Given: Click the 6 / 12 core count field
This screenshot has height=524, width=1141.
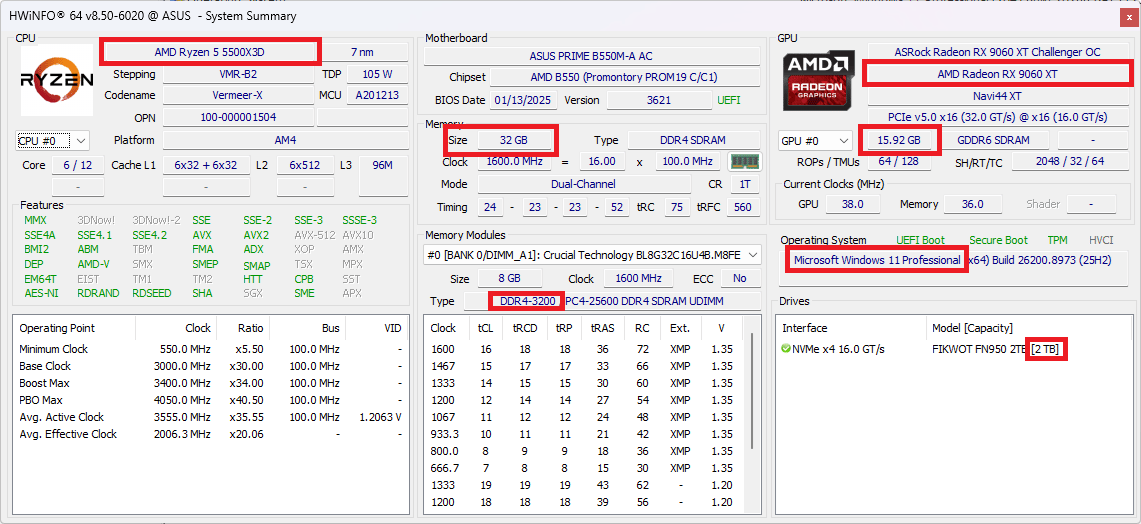Looking at the screenshot, I should click(78, 165).
